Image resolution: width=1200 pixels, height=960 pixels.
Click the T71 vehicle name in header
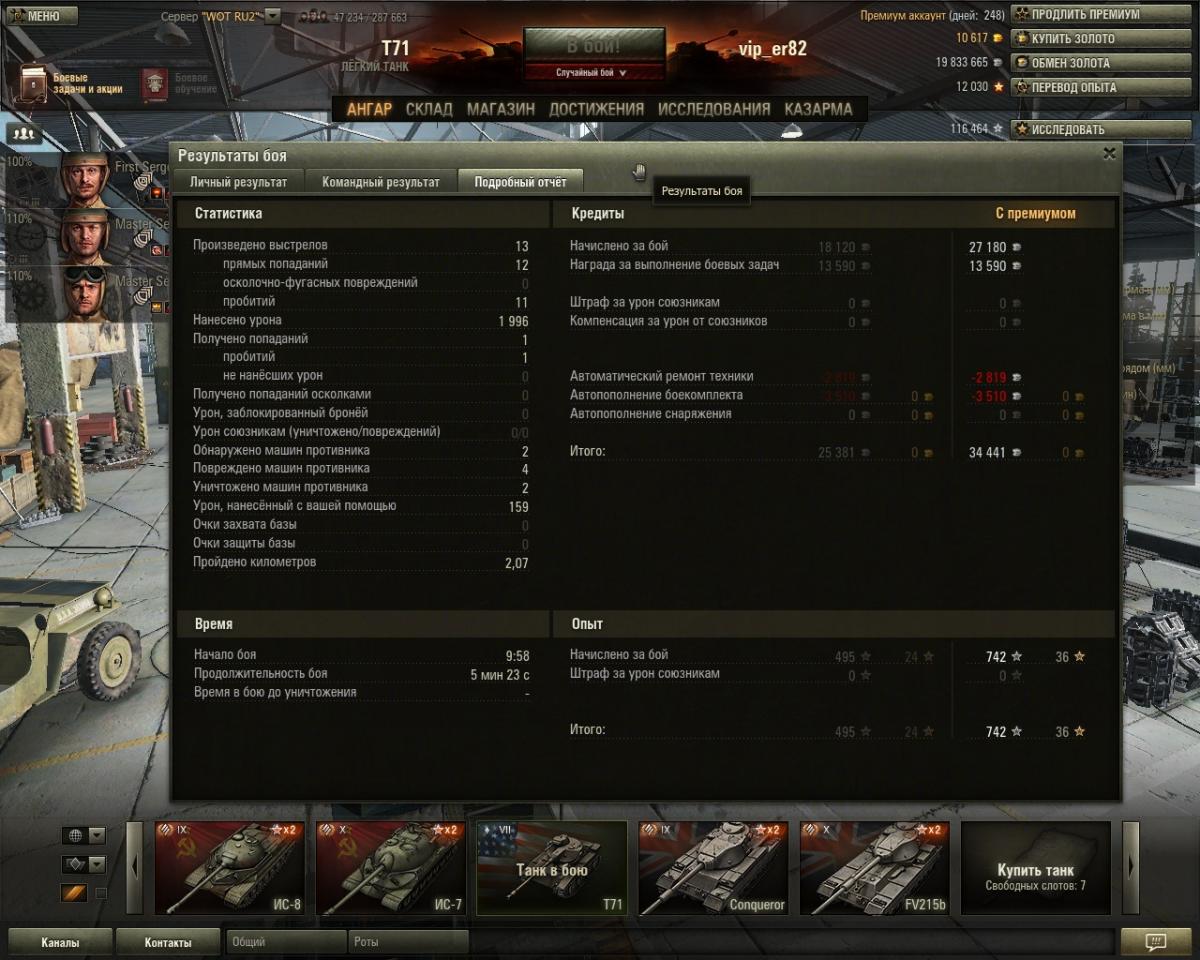tap(395, 49)
